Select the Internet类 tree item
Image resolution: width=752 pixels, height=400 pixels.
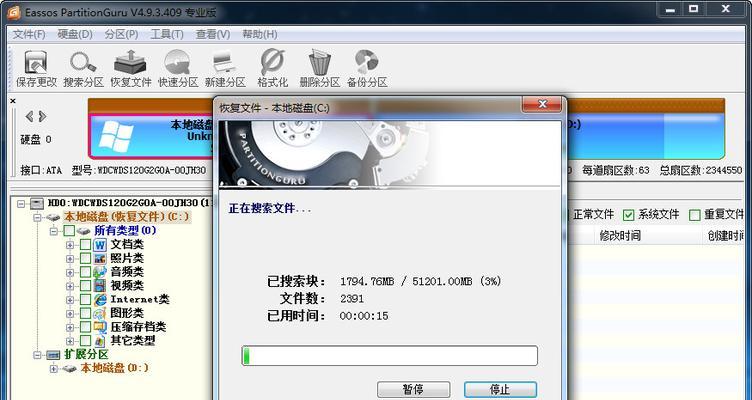pyautogui.click(x=140, y=300)
